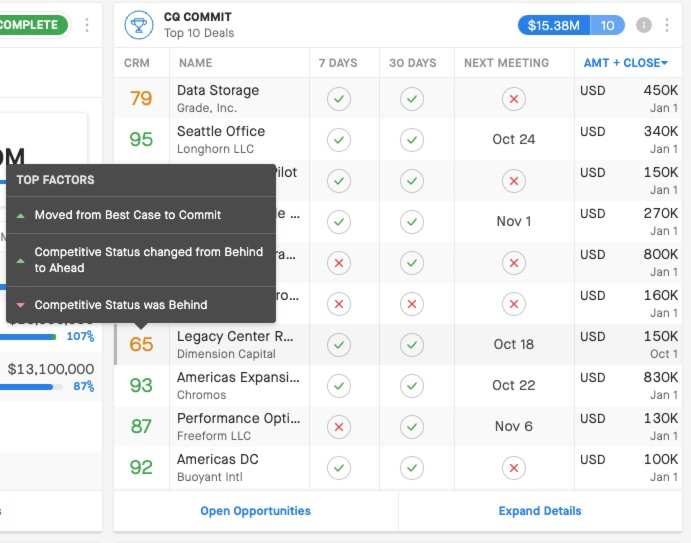Screen dimensions: 691x543
Task: Click the Nov 6 next meeting date
Action: 514,426
